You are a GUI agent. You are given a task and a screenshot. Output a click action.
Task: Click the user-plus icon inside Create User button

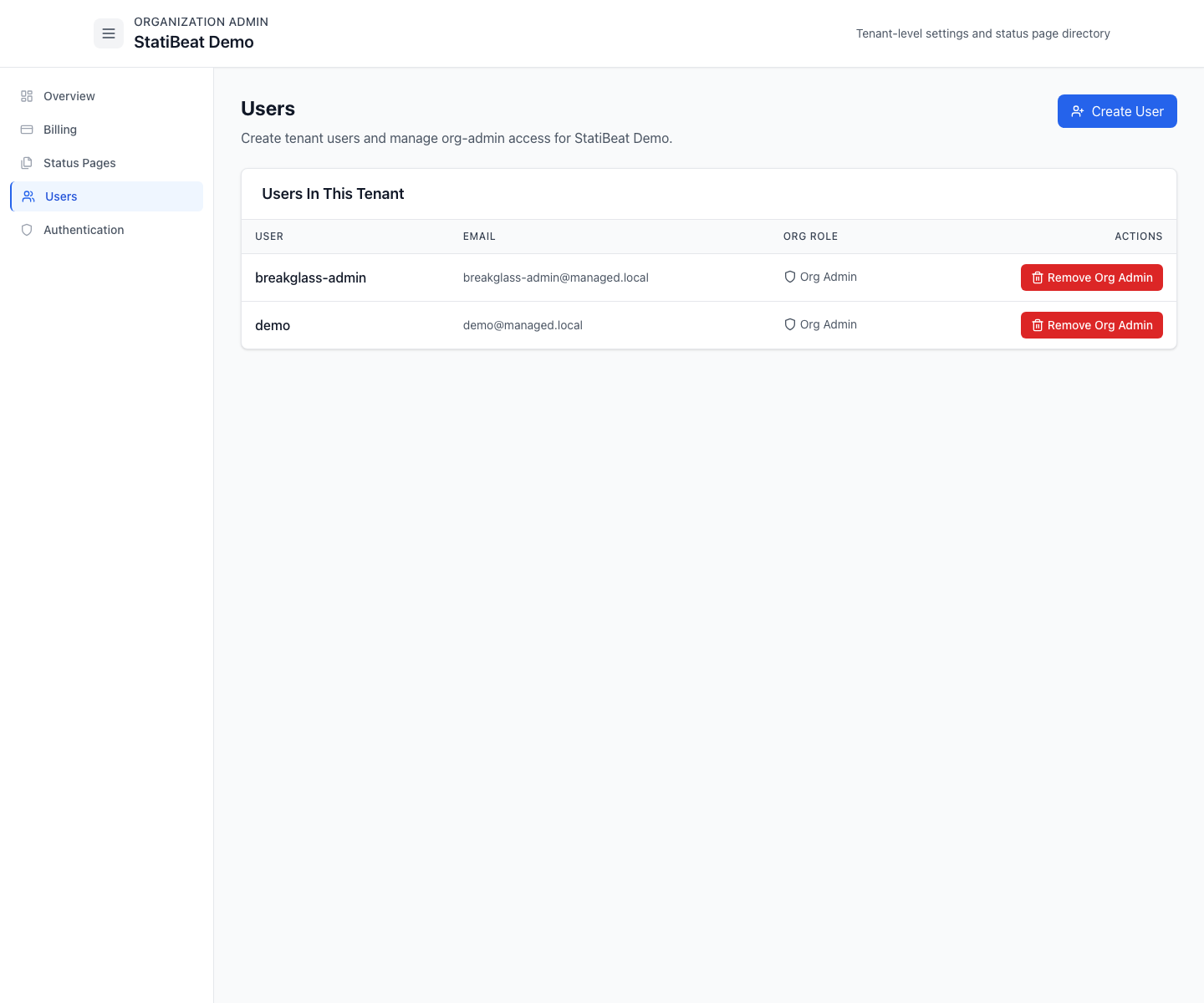[x=1078, y=110]
